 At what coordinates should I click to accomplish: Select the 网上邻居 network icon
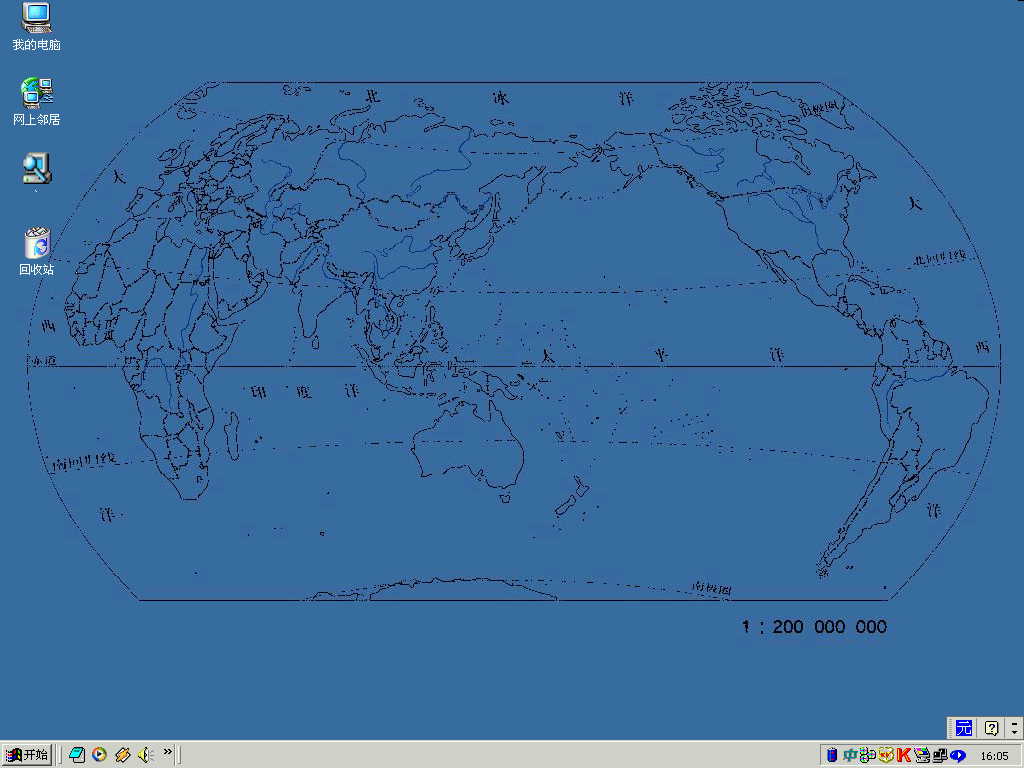pyautogui.click(x=36, y=93)
